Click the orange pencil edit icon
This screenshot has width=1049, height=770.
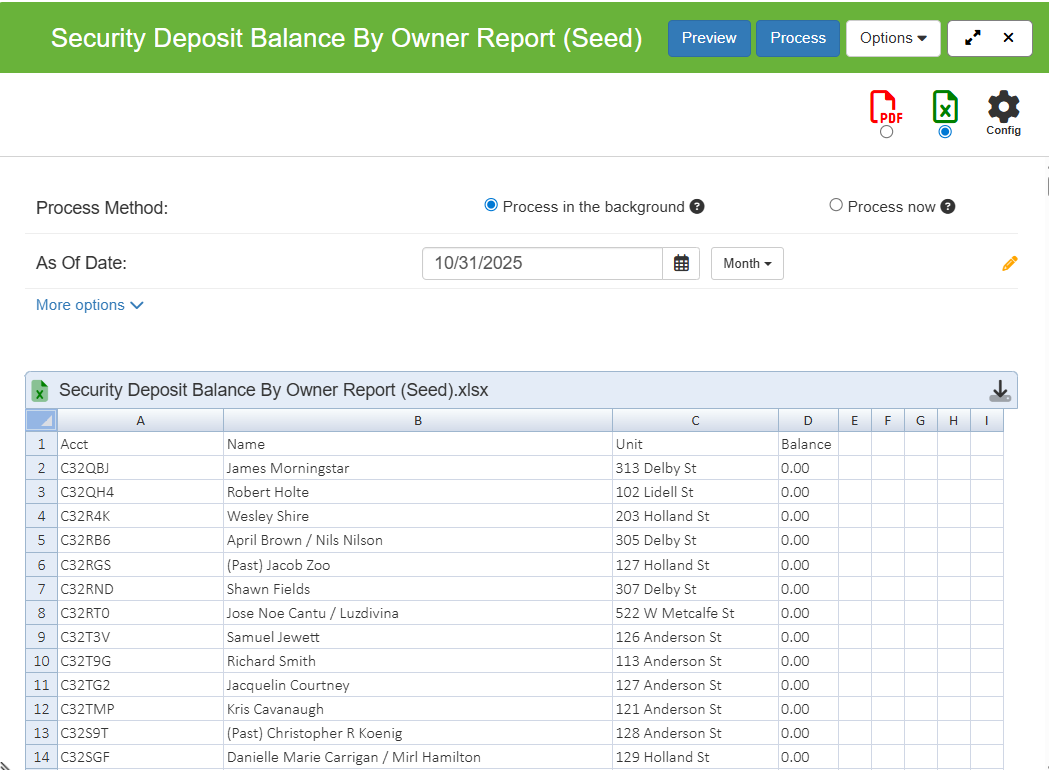point(1009,264)
